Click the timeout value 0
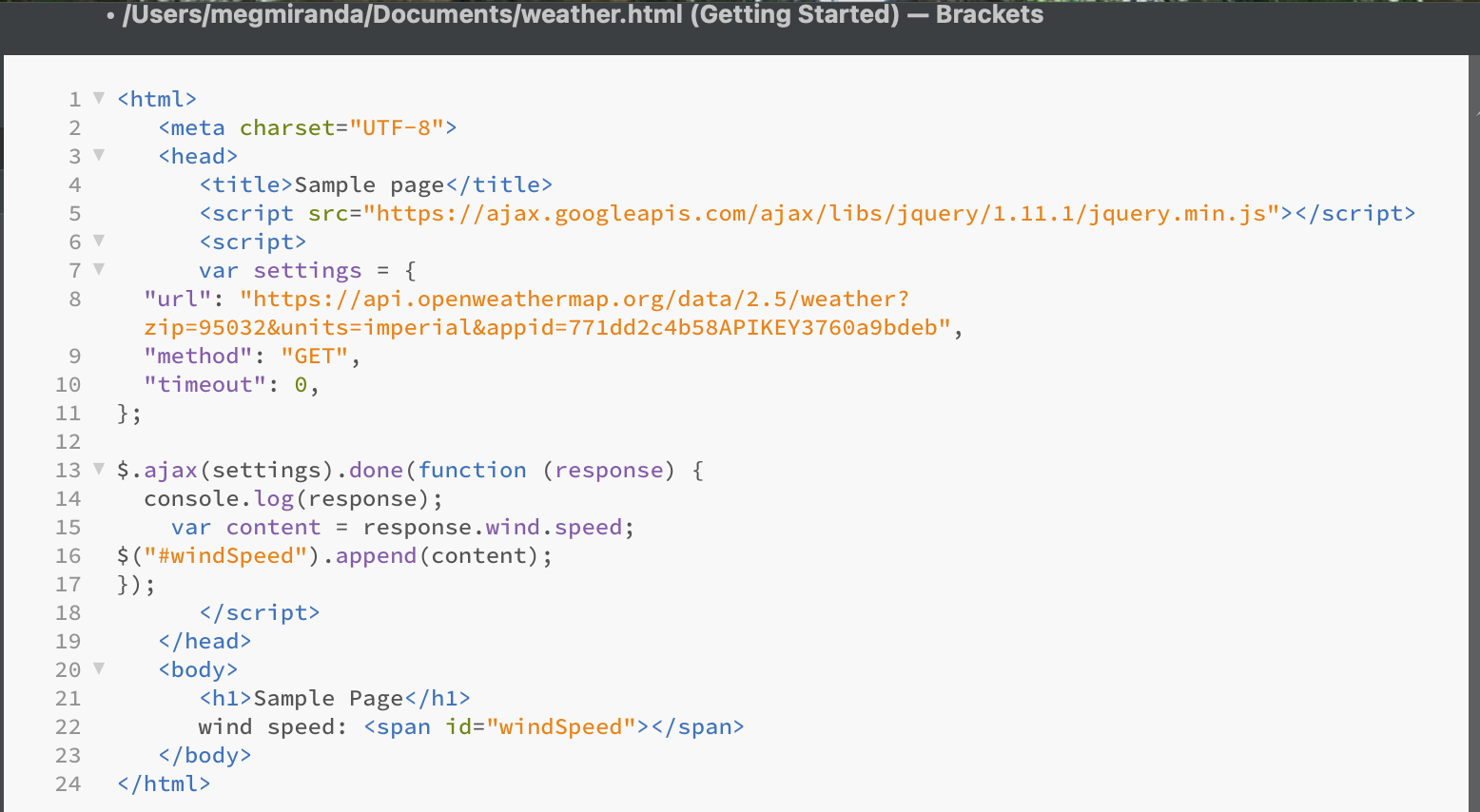Image resolution: width=1480 pixels, height=812 pixels. pos(301,385)
